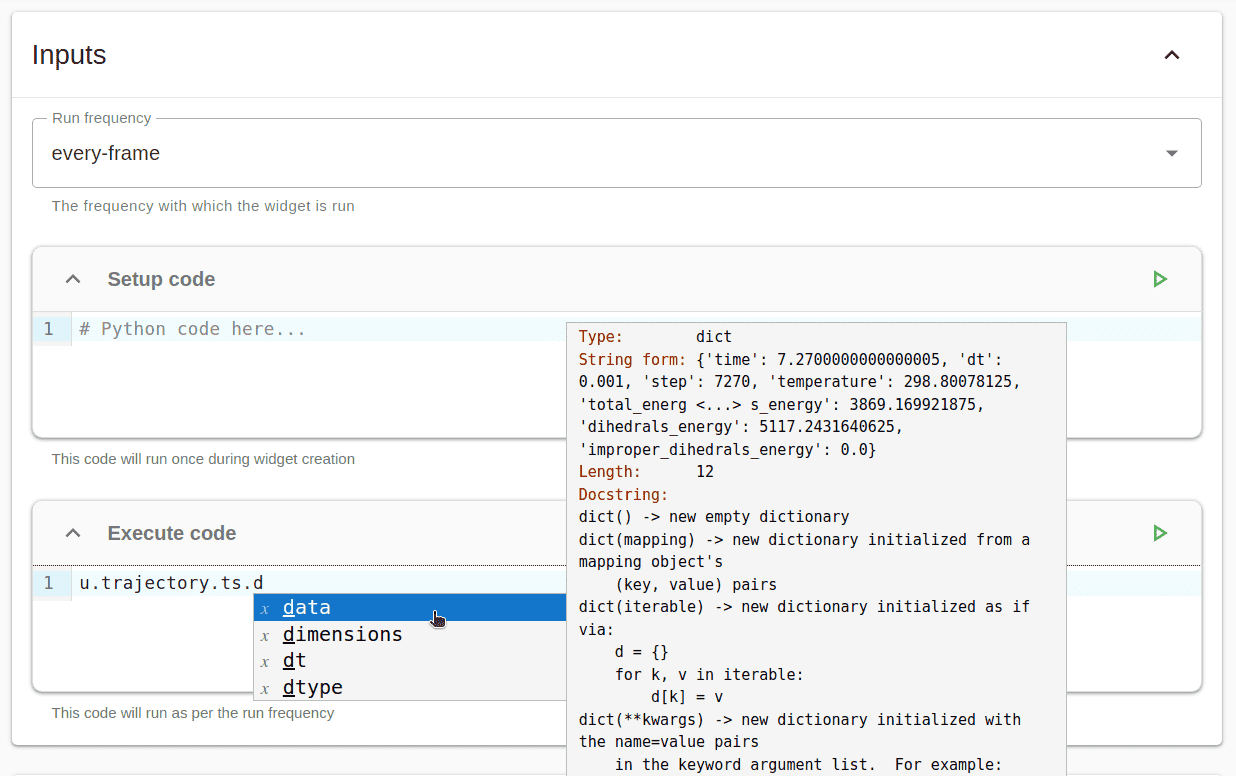
Task: Click the Execute code heading
Action: click(x=172, y=533)
